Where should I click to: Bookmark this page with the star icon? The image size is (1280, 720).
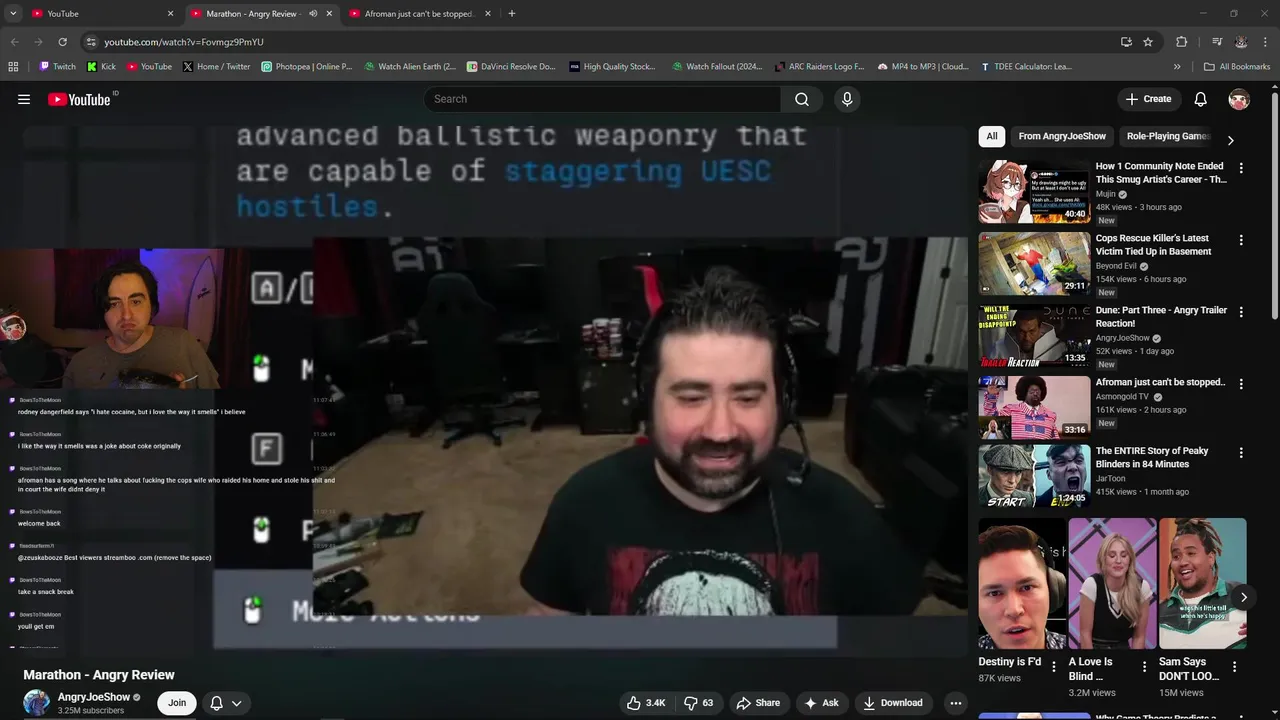(x=1148, y=42)
